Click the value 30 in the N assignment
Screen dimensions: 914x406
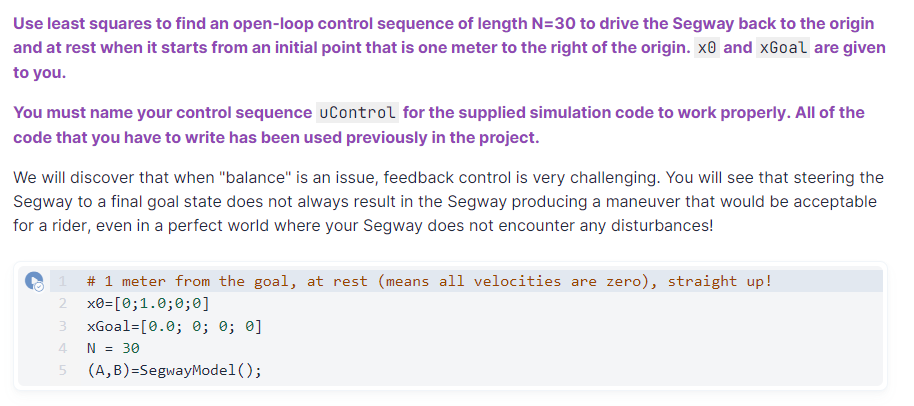[x=130, y=348]
